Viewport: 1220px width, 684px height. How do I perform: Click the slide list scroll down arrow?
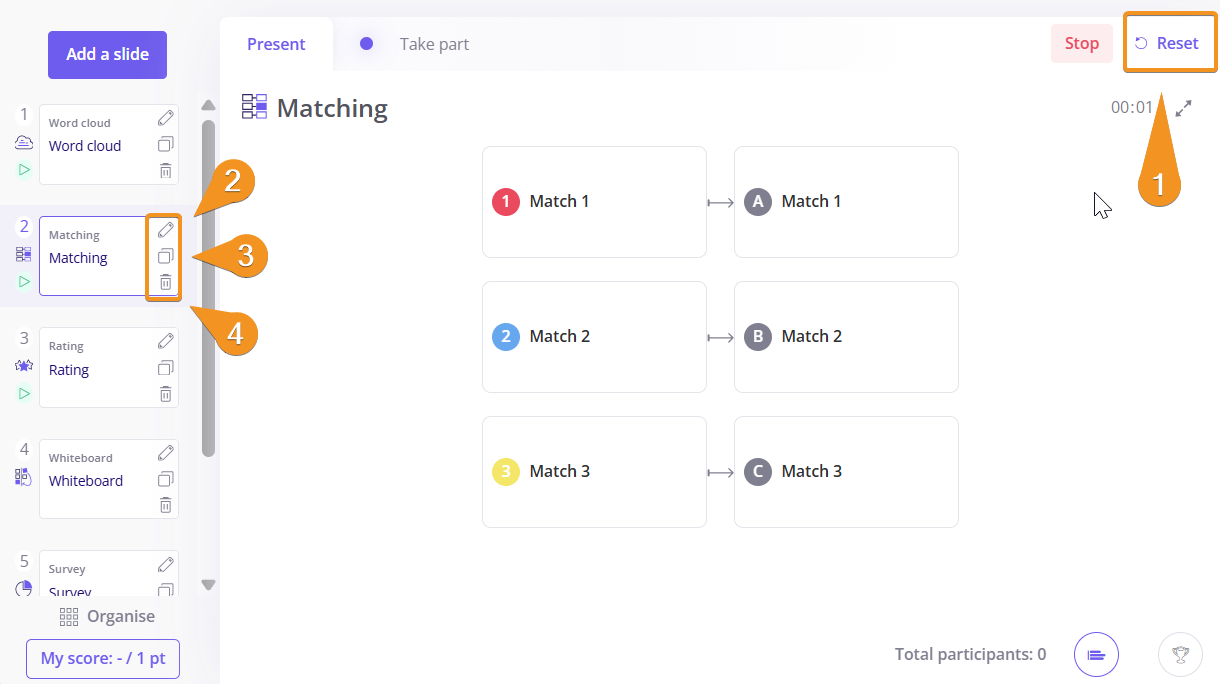point(208,585)
